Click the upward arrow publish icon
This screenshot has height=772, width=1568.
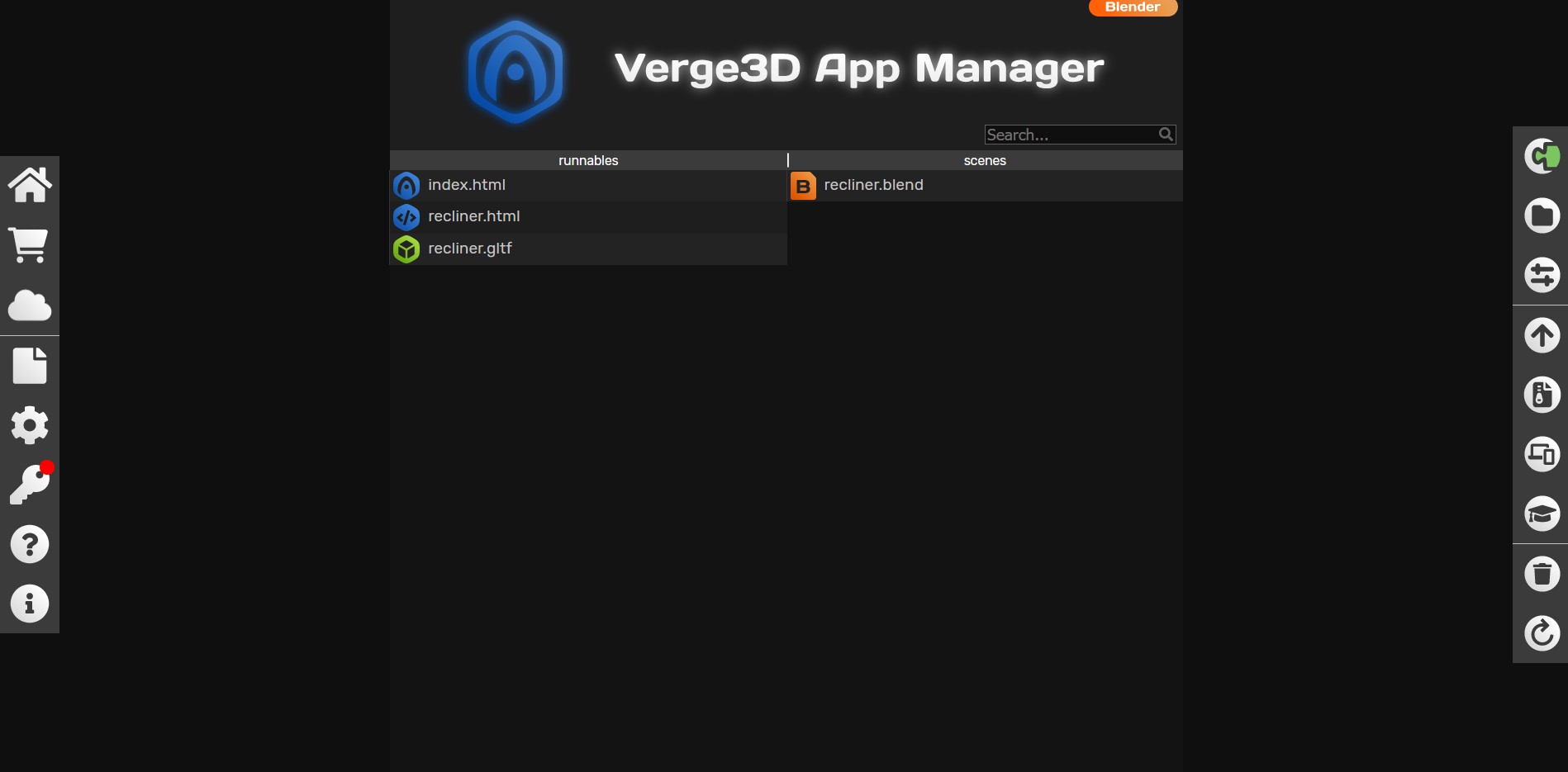tap(1542, 335)
